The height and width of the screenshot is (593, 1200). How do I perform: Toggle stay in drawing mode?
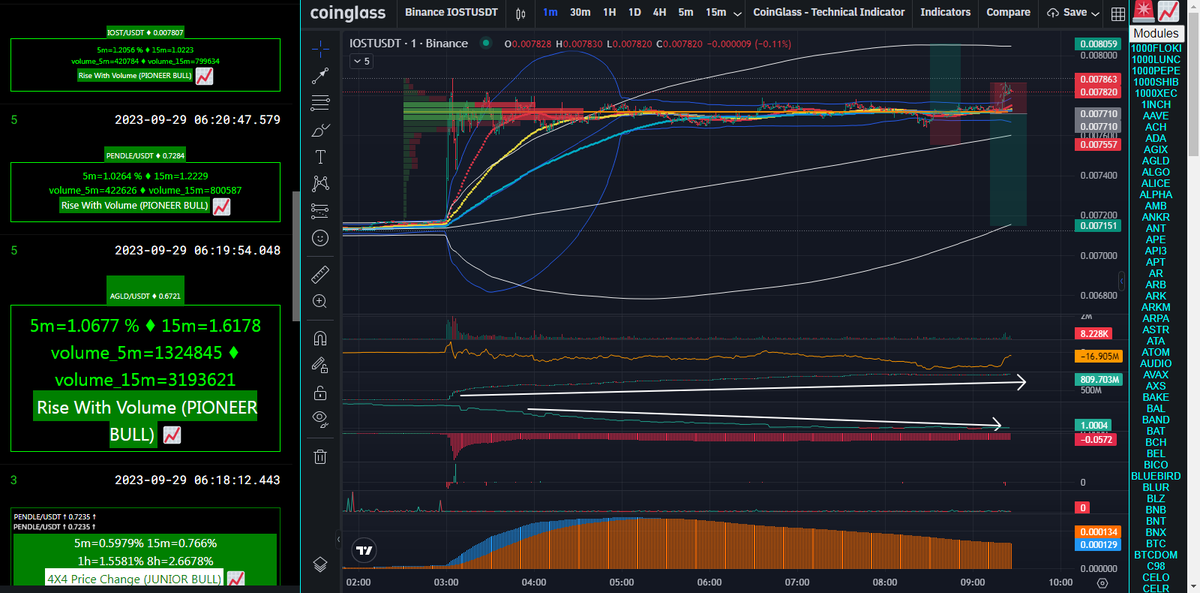coord(320,364)
